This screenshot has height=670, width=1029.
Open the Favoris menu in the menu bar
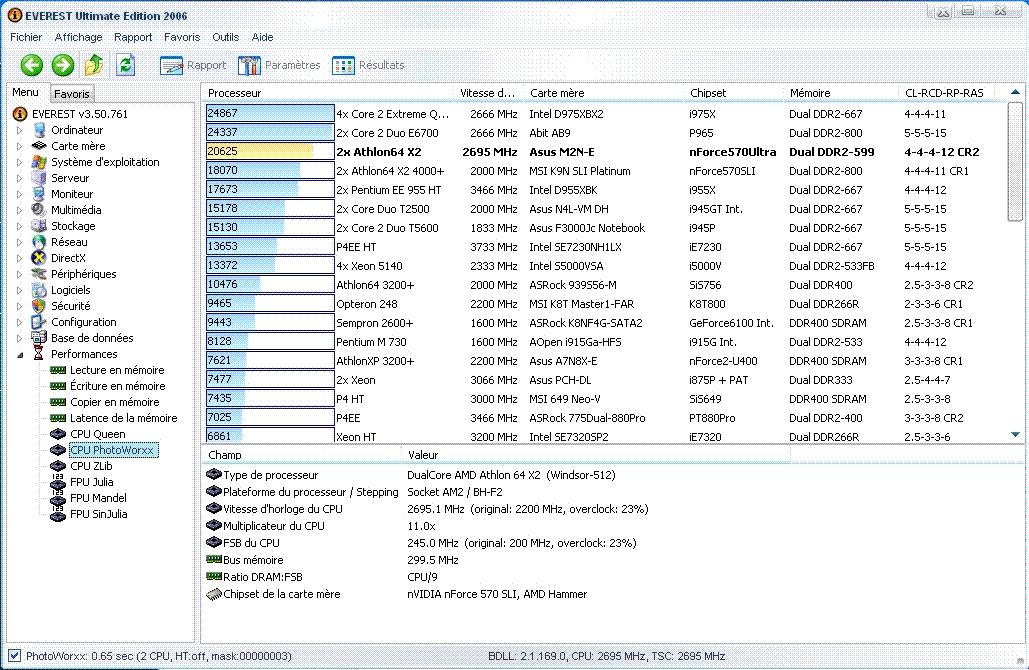[182, 37]
